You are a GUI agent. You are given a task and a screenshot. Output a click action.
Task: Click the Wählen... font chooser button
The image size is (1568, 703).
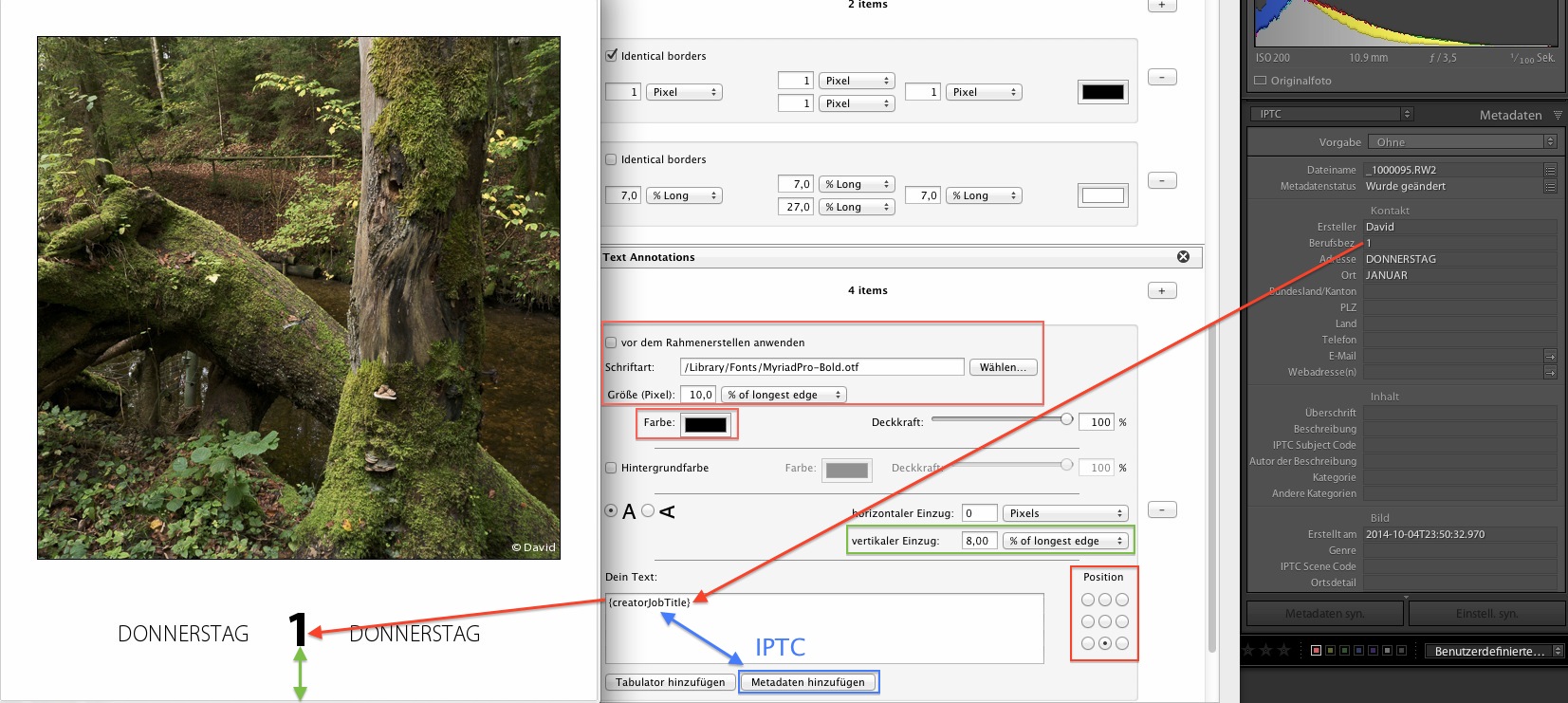tap(1003, 367)
